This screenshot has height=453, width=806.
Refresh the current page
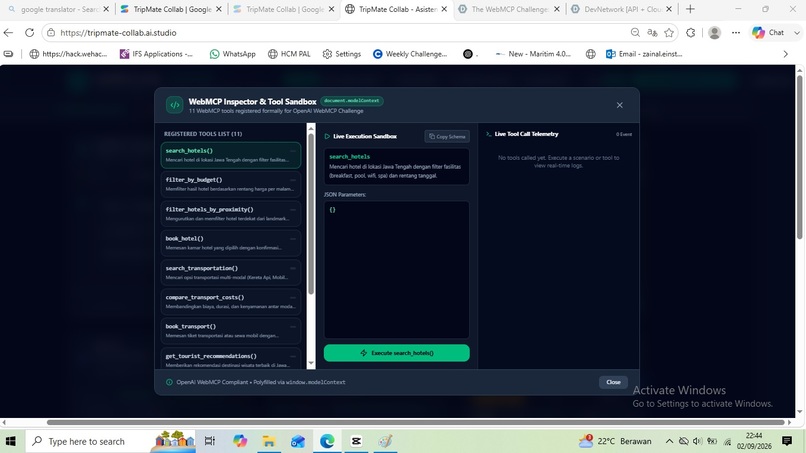coord(29,32)
